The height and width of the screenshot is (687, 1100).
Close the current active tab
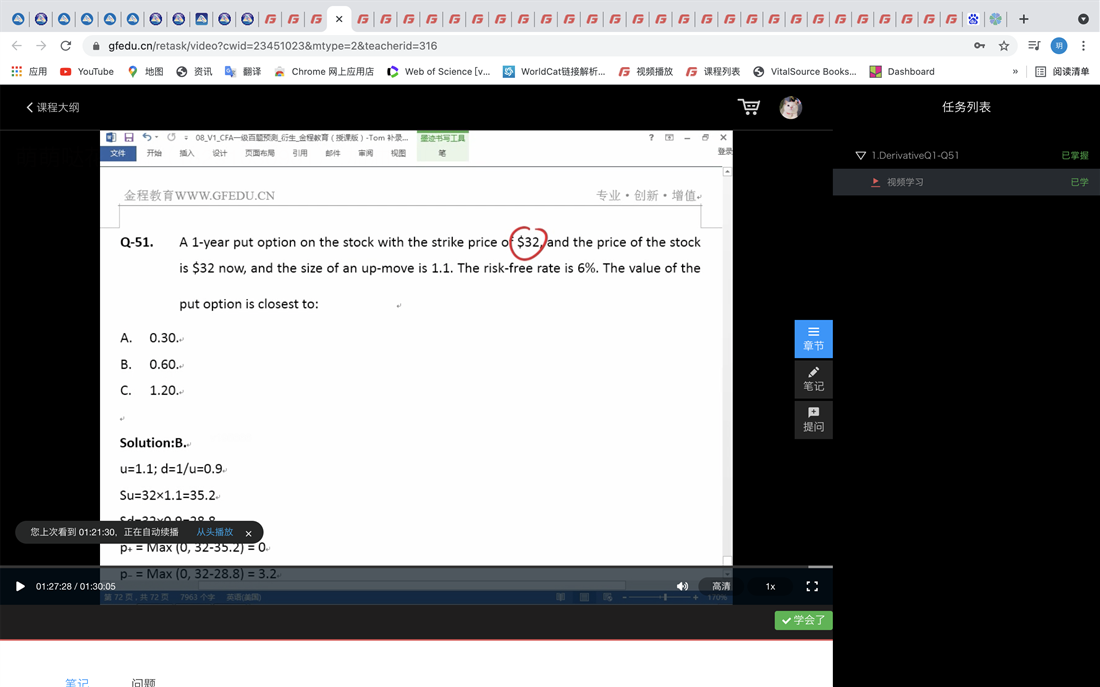(339, 19)
